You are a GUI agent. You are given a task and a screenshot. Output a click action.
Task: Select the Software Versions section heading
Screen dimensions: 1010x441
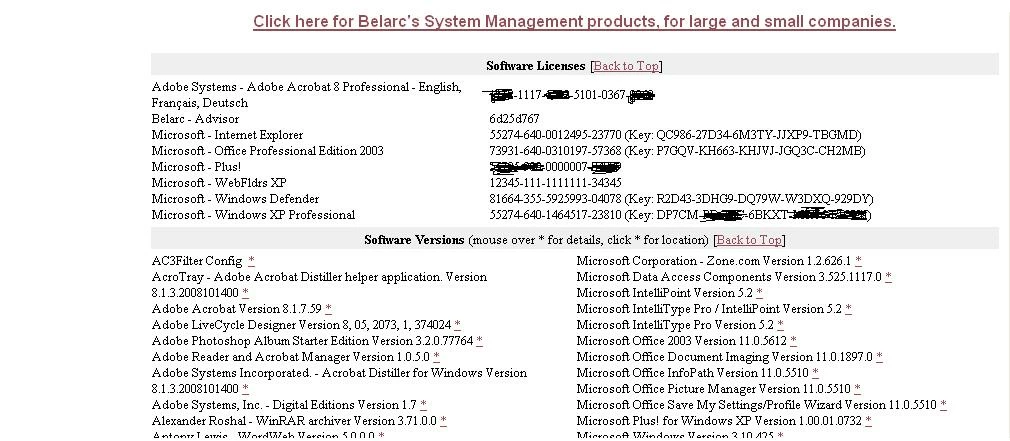[x=414, y=239]
